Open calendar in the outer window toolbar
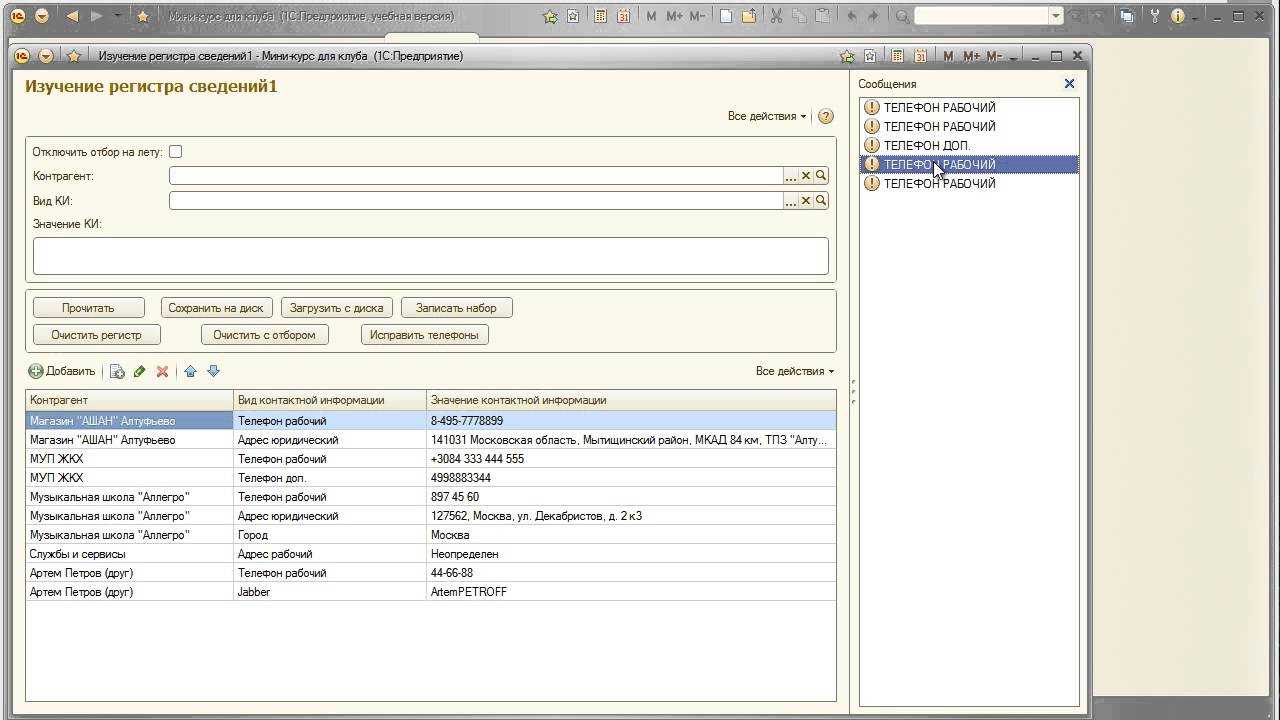This screenshot has height=720, width=1280. pyautogui.click(x=624, y=16)
